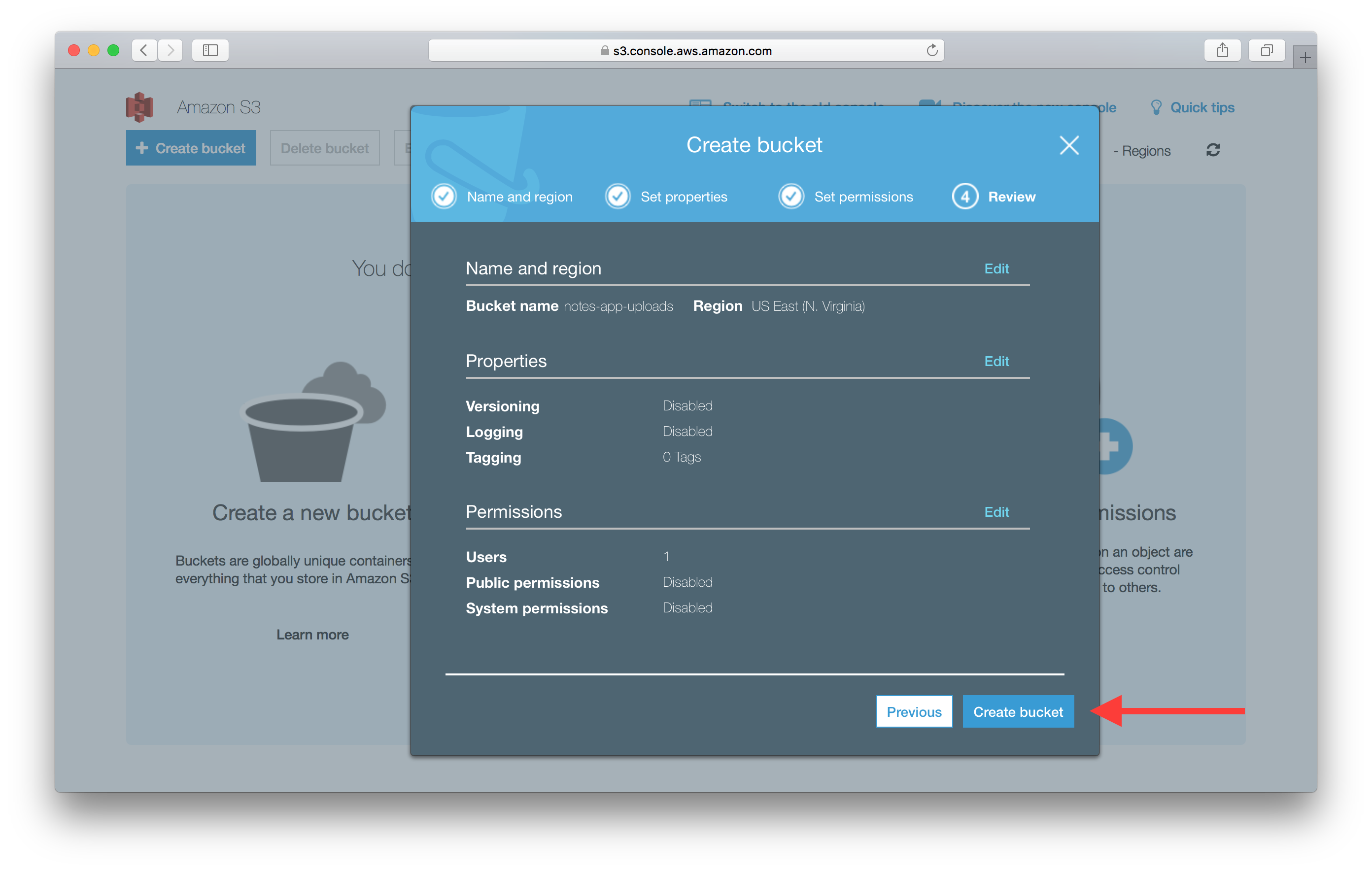The width and height of the screenshot is (1372, 871).
Task: Close the Create bucket dialog
Action: 1069,145
